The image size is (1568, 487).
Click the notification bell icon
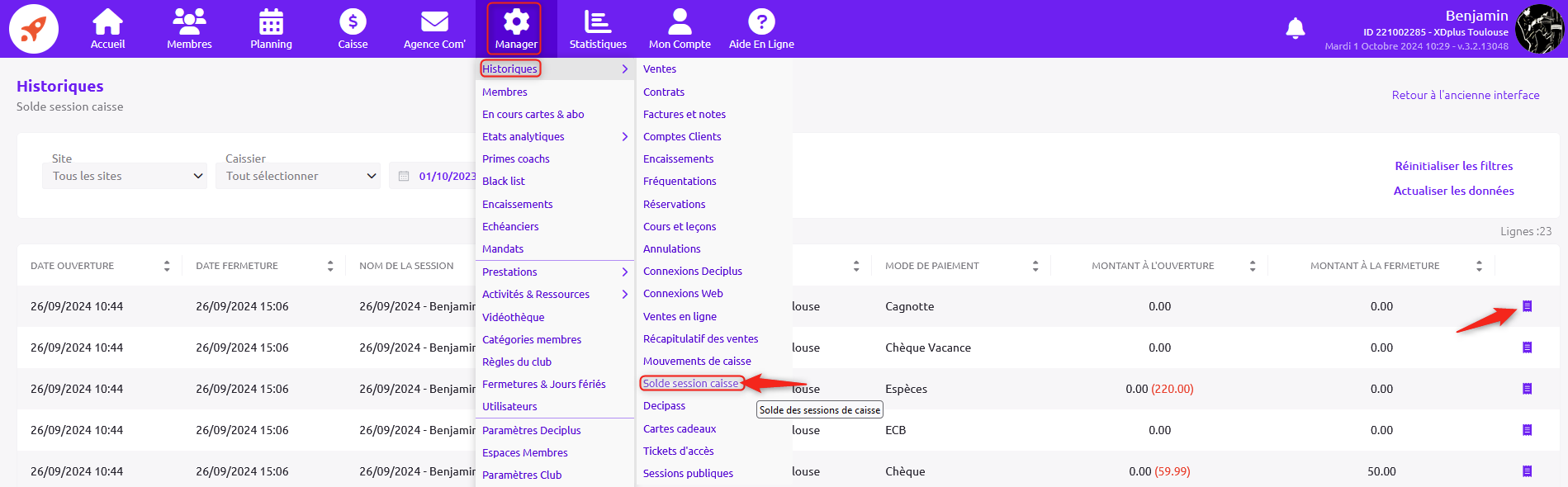[1296, 29]
